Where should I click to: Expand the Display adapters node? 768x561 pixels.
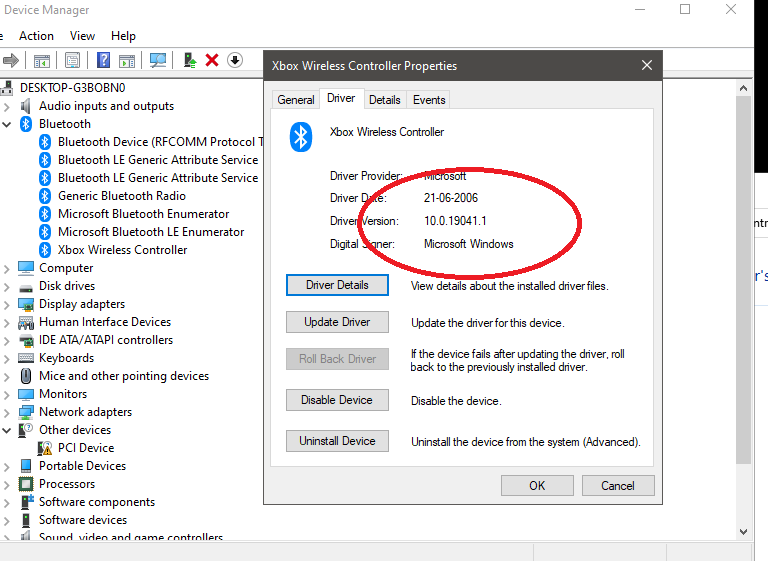coord(6,305)
